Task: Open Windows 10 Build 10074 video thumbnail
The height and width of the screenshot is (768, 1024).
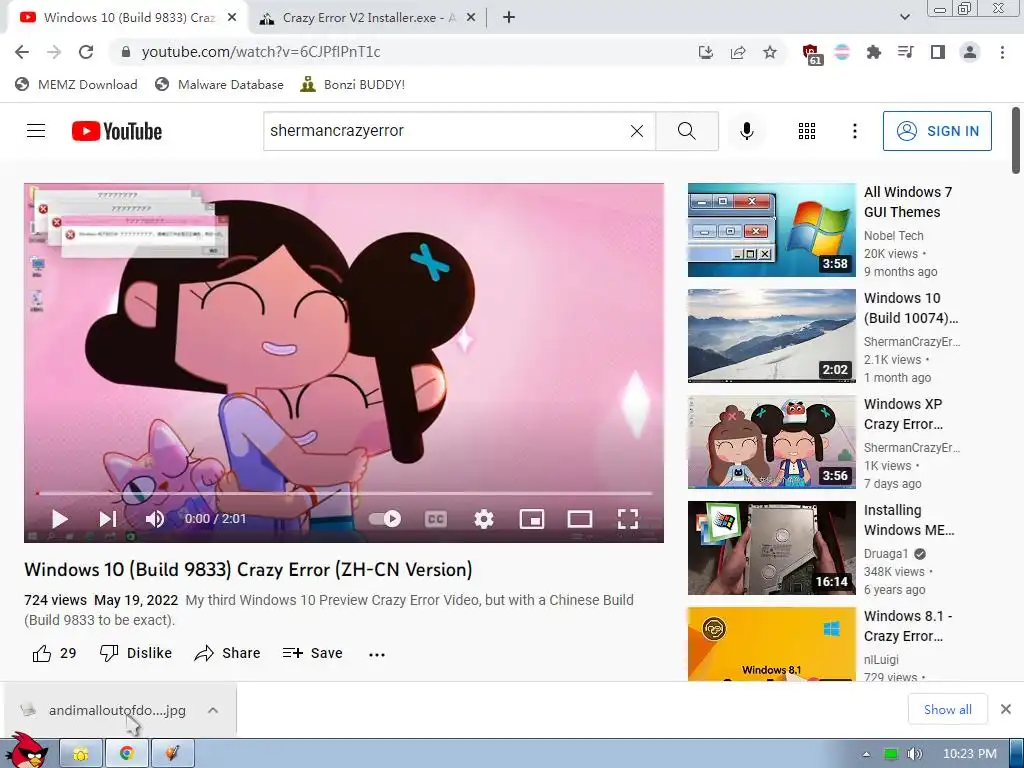Action: pos(771,336)
